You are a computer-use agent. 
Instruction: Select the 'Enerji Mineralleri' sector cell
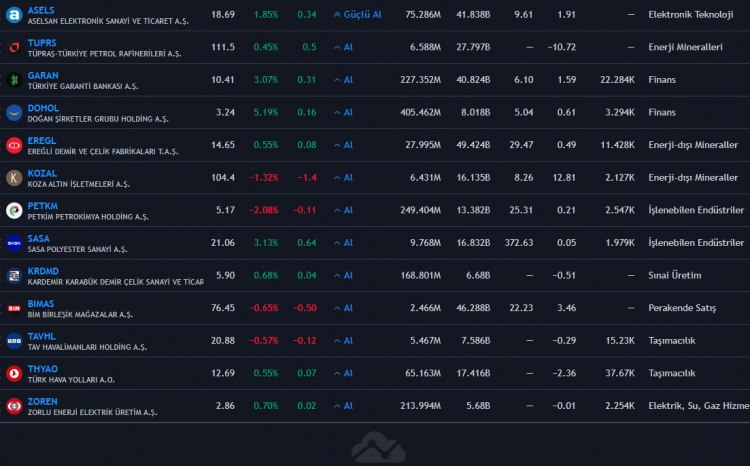pyautogui.click(x=685, y=47)
